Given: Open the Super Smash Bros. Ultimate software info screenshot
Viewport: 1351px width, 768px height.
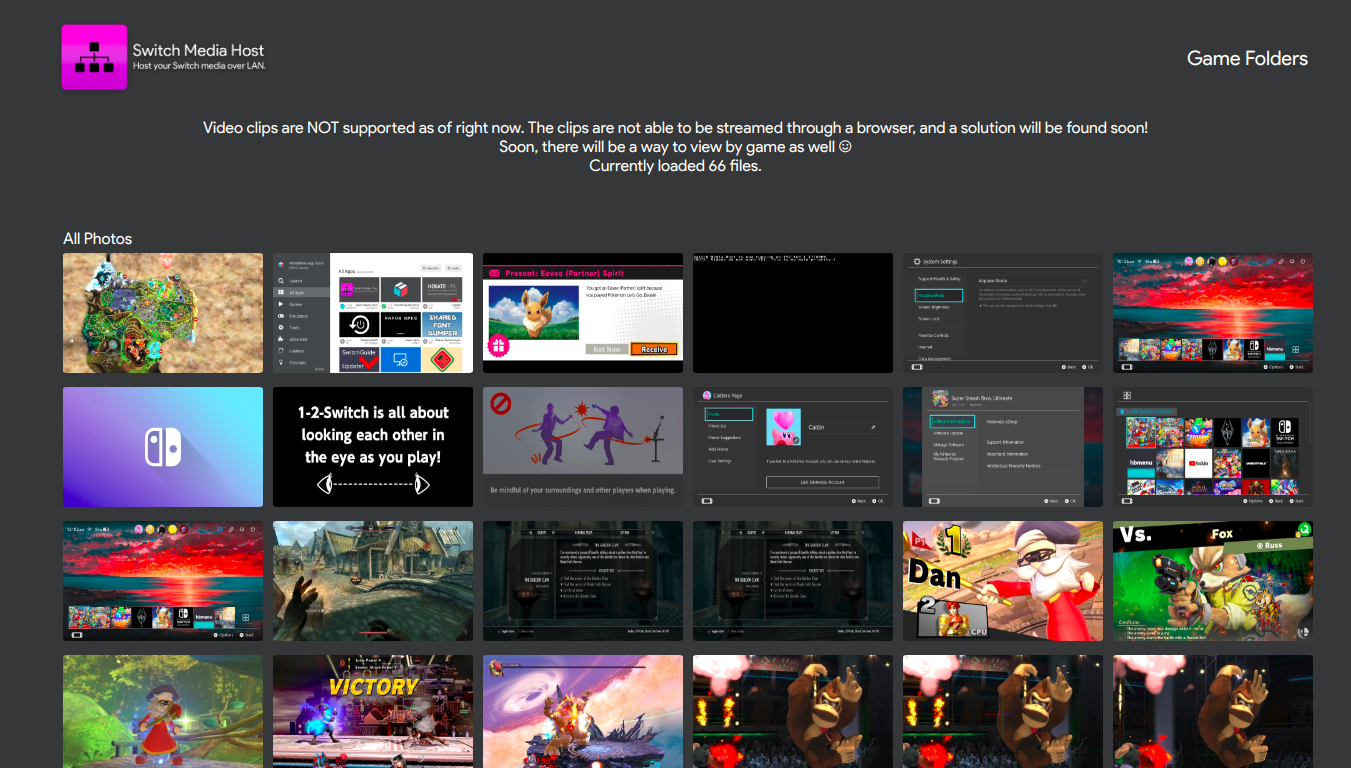Looking at the screenshot, I should pyautogui.click(x=1003, y=447).
